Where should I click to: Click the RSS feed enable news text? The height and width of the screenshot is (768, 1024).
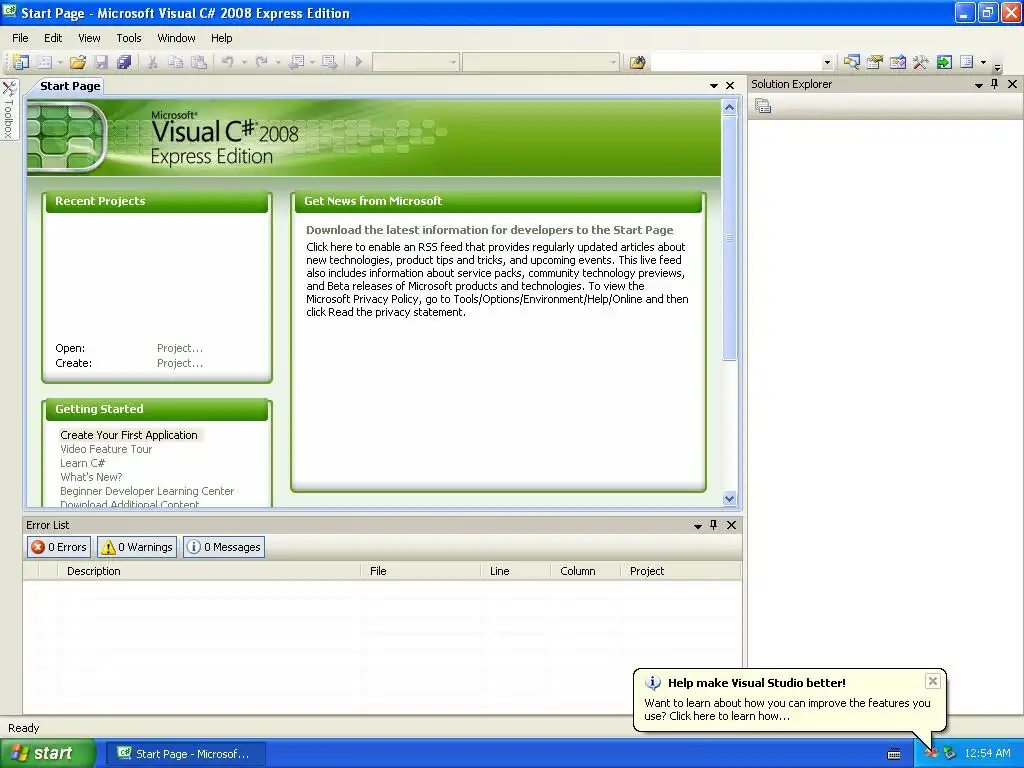pos(497,280)
